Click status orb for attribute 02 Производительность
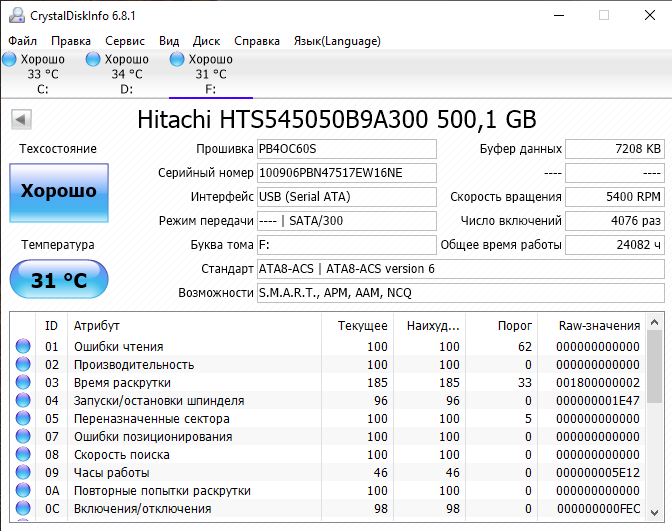This screenshot has width=672, height=531. click(23, 364)
